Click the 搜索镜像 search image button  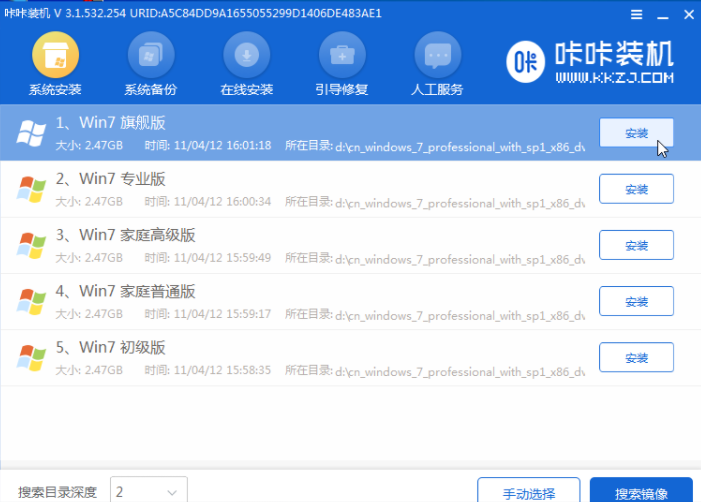640,492
